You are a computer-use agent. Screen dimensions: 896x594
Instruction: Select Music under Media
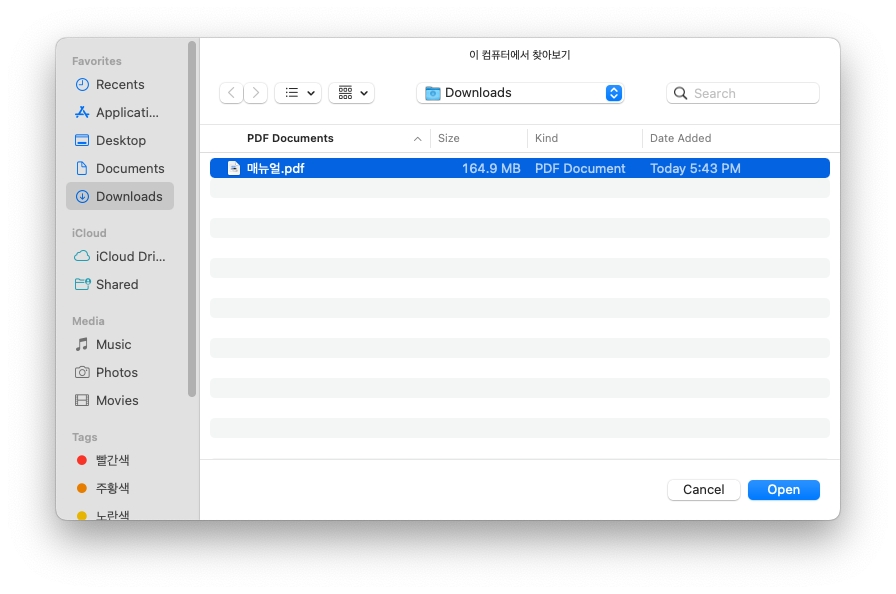[x=113, y=345]
